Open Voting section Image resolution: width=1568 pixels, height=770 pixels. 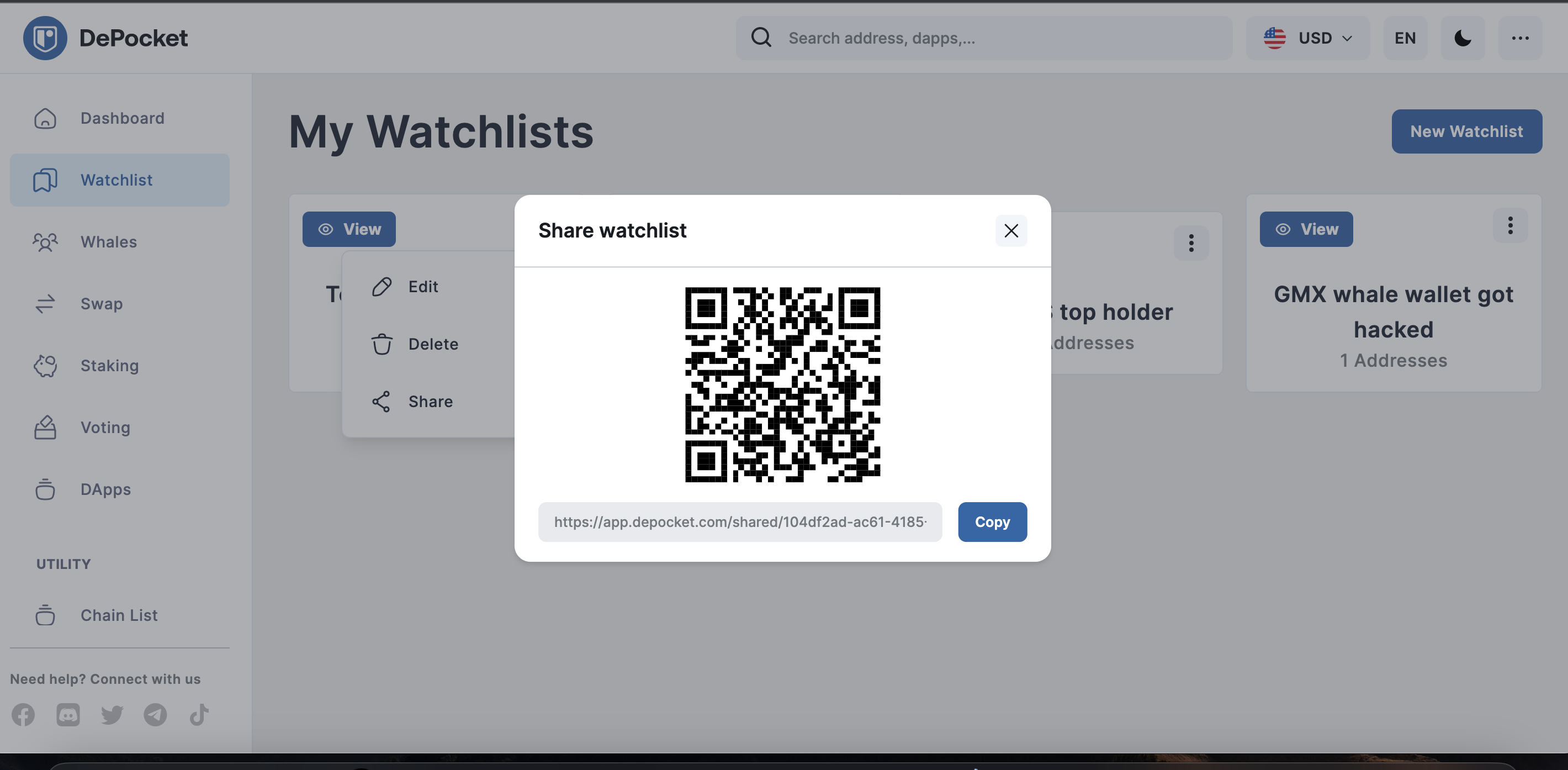pos(120,427)
